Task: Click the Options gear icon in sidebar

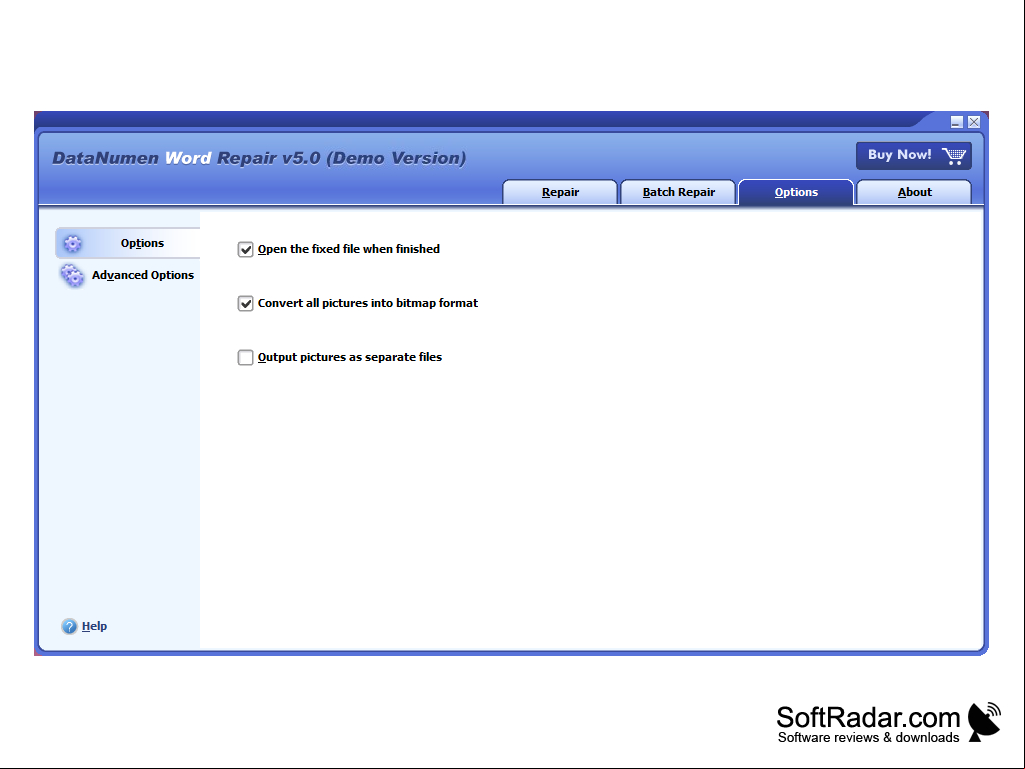Action: pyautogui.click(x=73, y=244)
